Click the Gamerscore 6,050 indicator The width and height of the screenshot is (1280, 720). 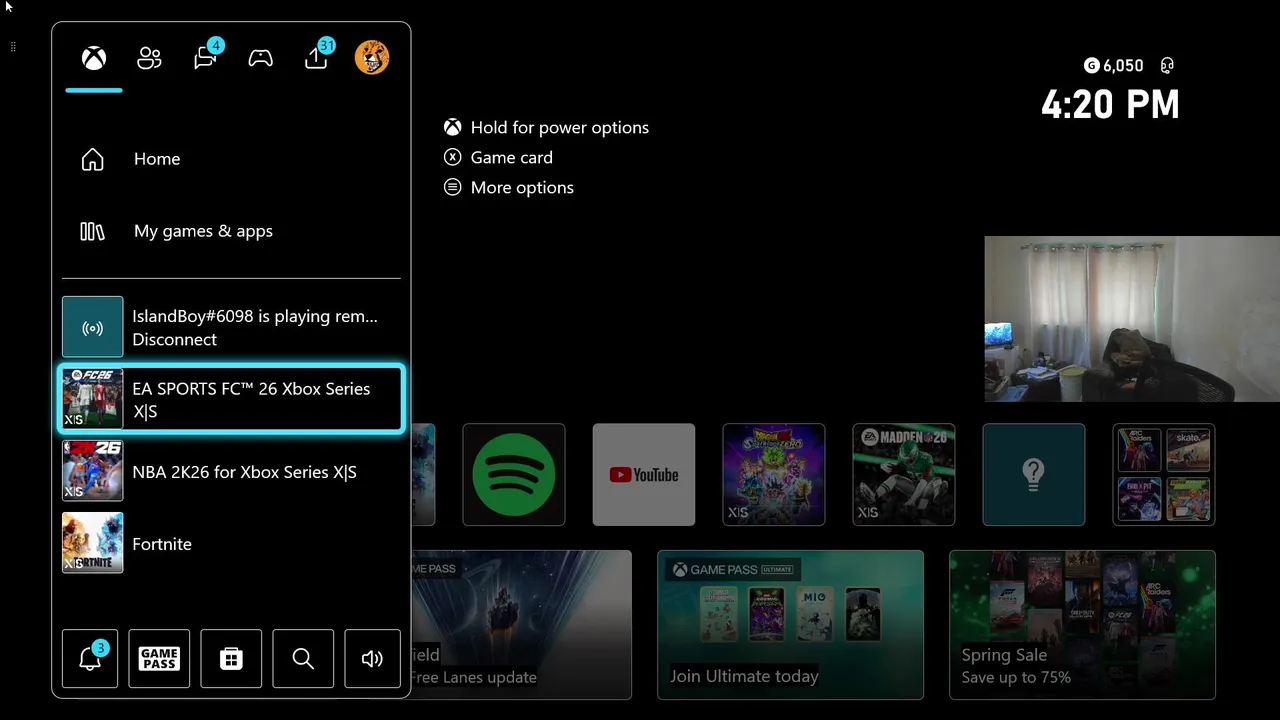(x=1113, y=66)
